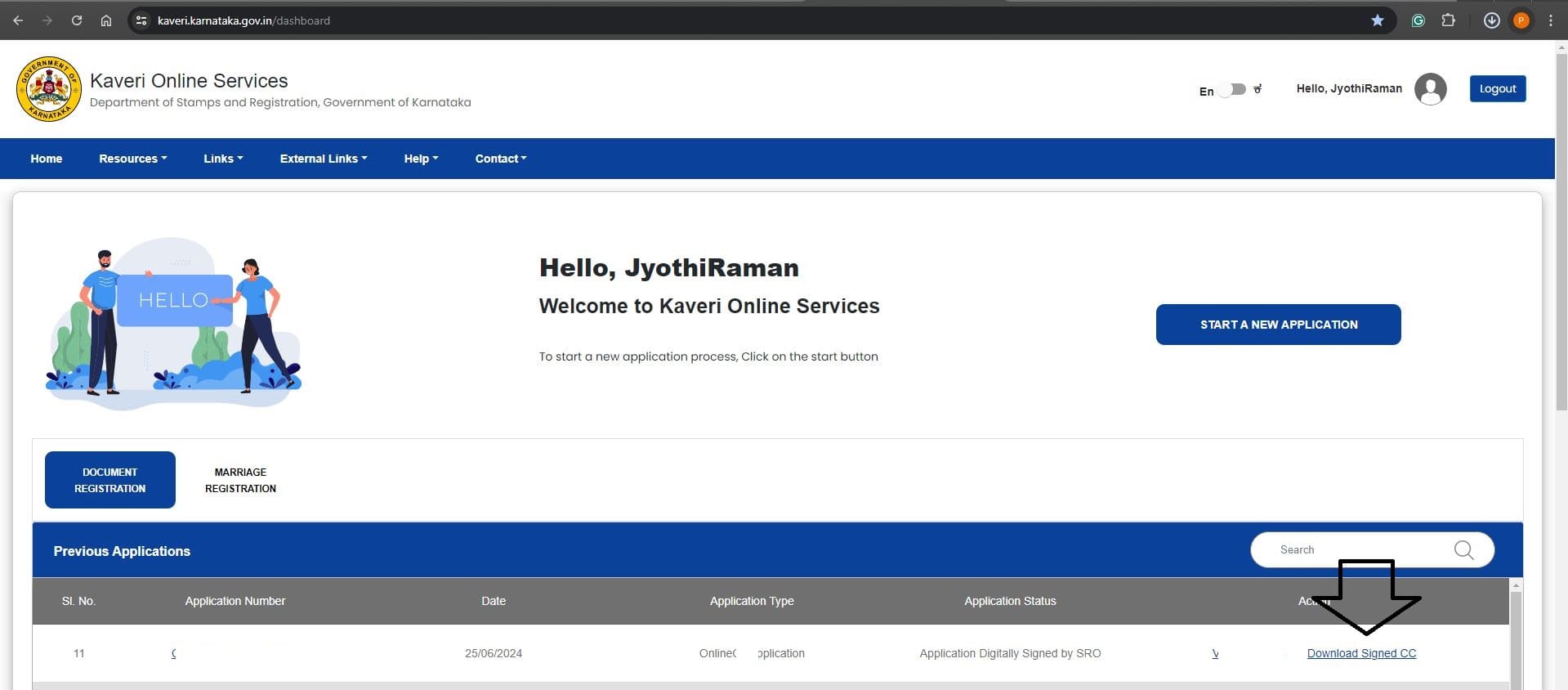Viewport: 1568px width, 690px height.
Task: Expand the Resources dropdown menu
Action: (132, 159)
